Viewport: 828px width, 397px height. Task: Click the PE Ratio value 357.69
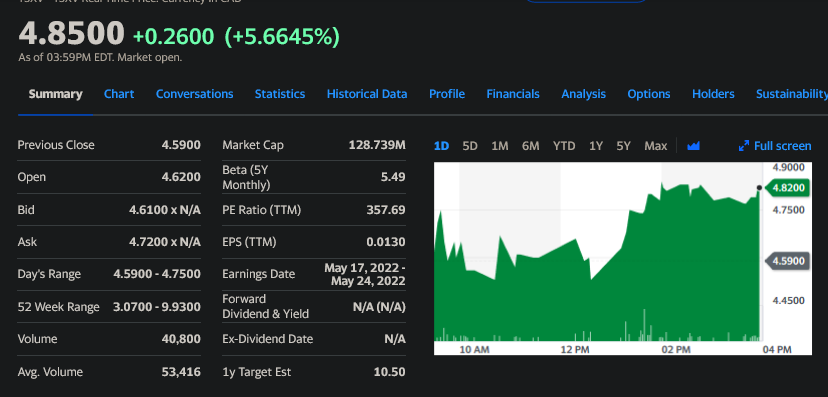(x=386, y=210)
